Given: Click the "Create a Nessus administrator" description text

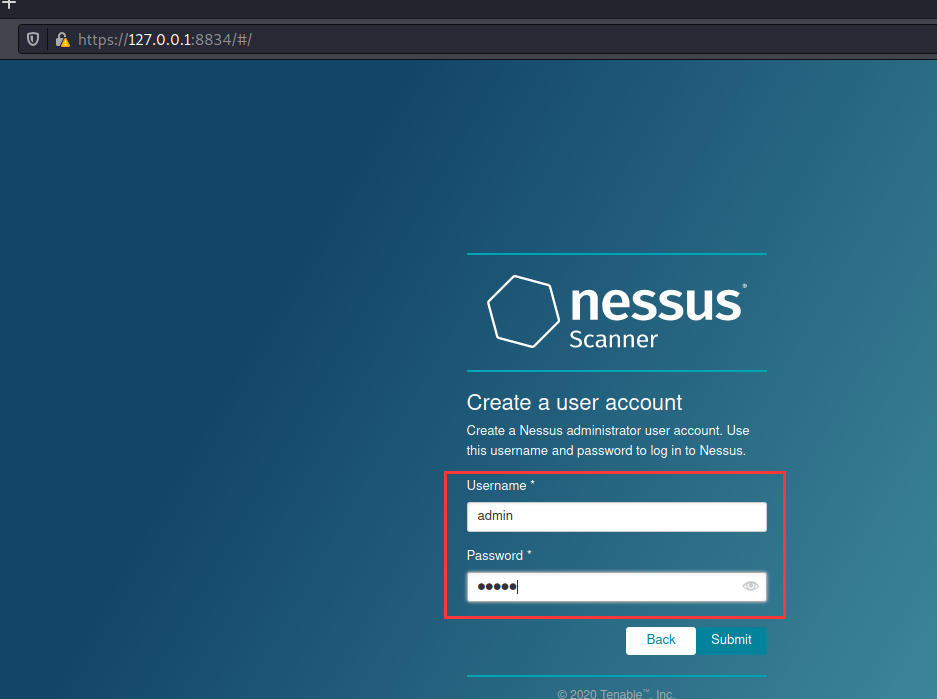Looking at the screenshot, I should click(x=607, y=440).
